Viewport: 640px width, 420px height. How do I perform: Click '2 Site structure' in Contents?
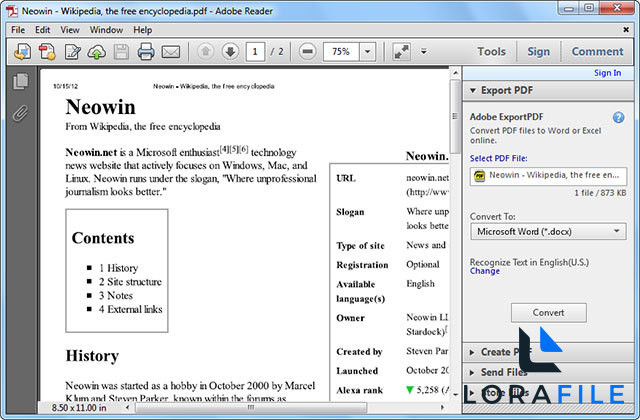click(x=130, y=282)
